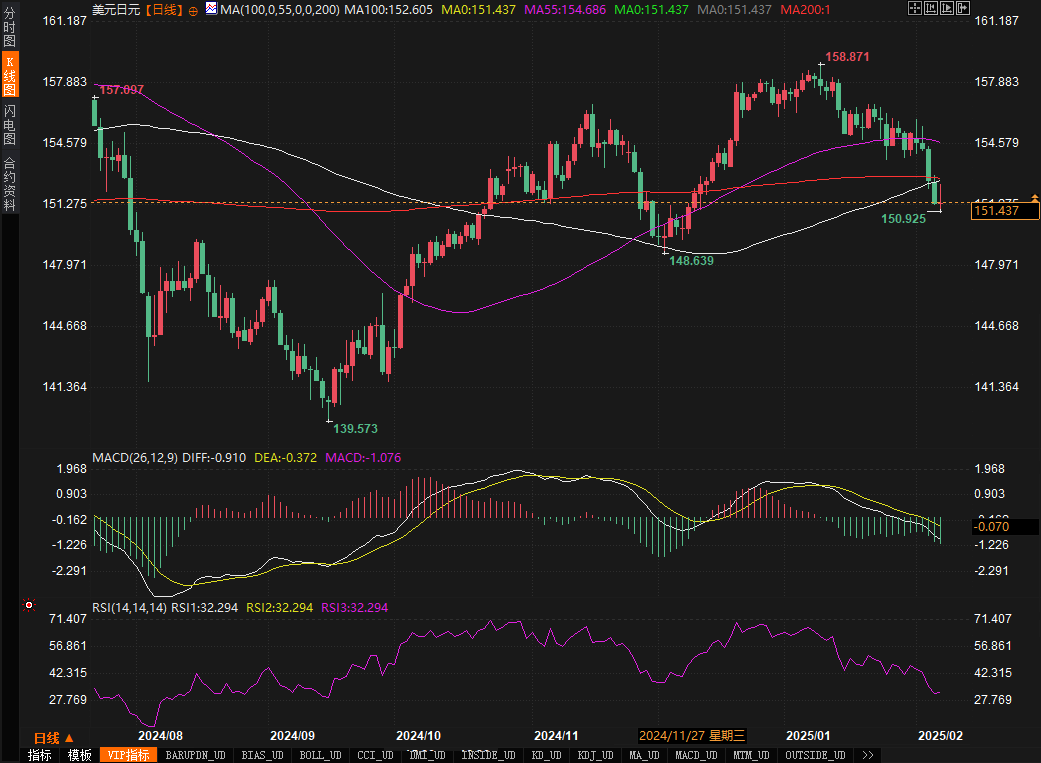The width and height of the screenshot is (1041, 763).
Task: Click the crosshair move icon at top right
Action: [x=915, y=9]
